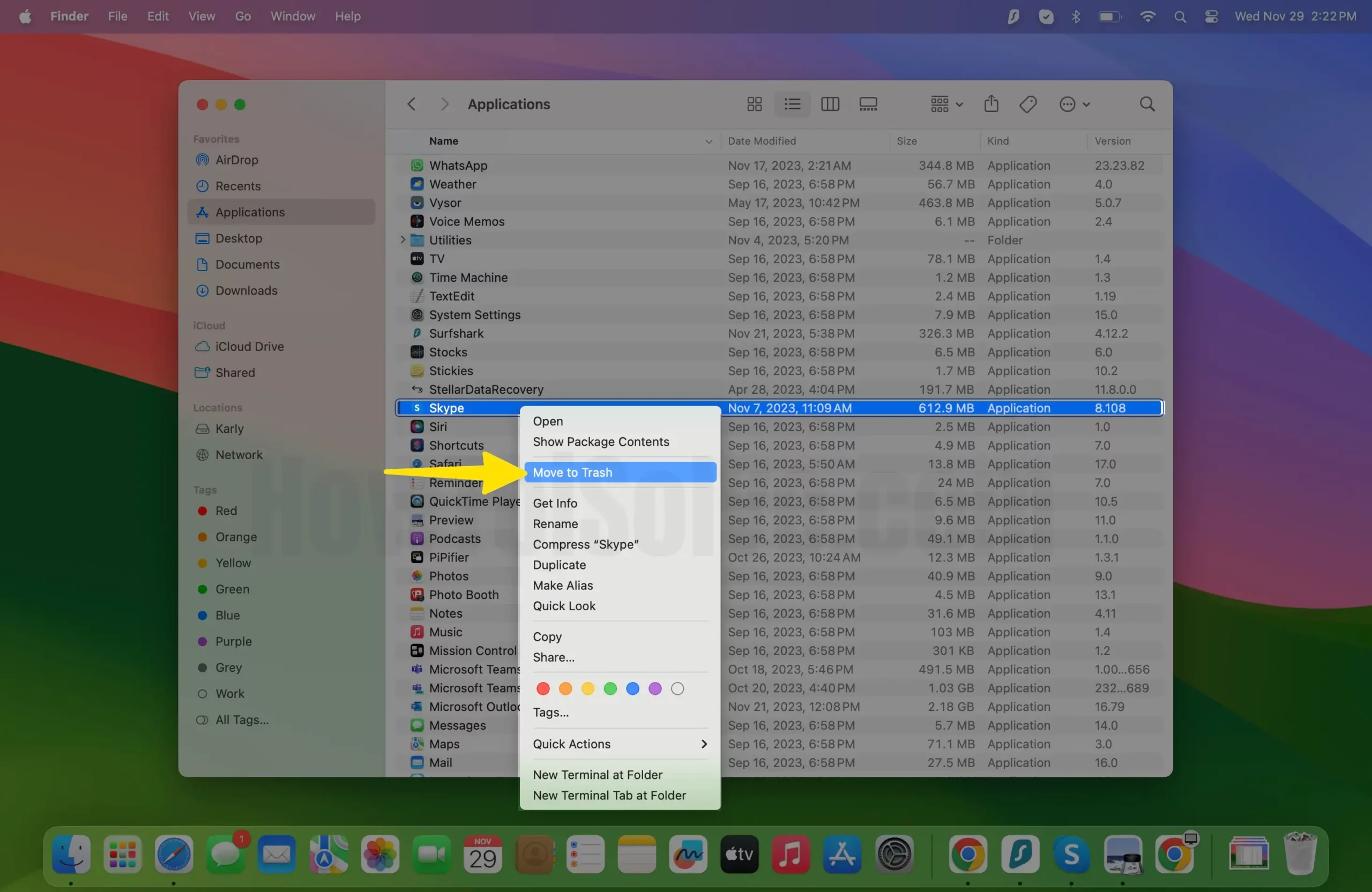Image resolution: width=1372 pixels, height=892 pixels.
Task: Select iCloud Drive in sidebar
Action: tap(249, 346)
